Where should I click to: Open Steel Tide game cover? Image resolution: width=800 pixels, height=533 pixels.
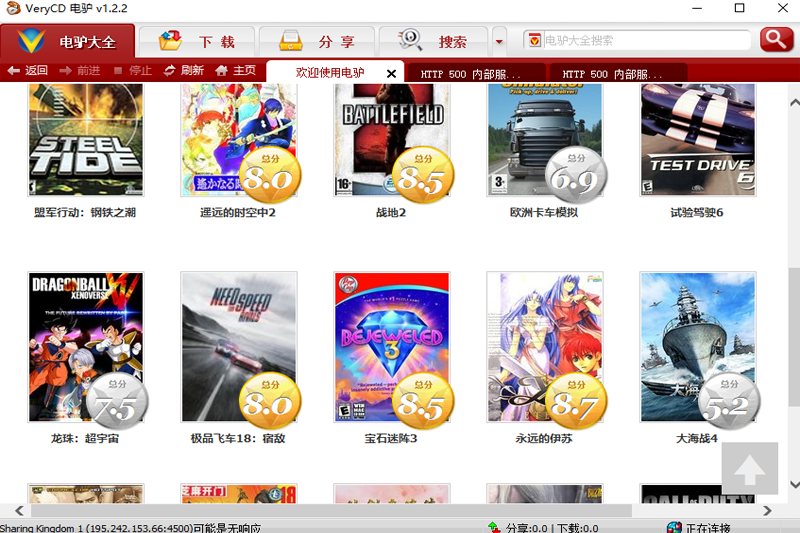86,140
